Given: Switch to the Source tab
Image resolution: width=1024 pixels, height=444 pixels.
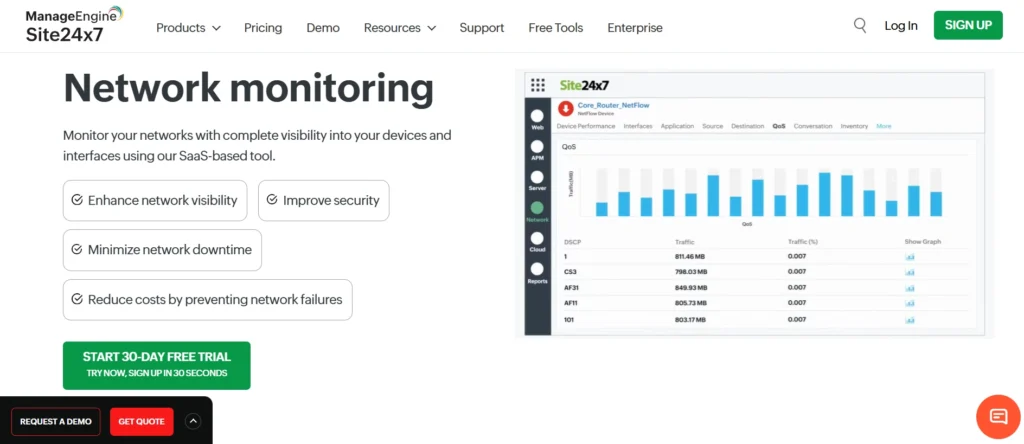Looking at the screenshot, I should [x=712, y=126].
